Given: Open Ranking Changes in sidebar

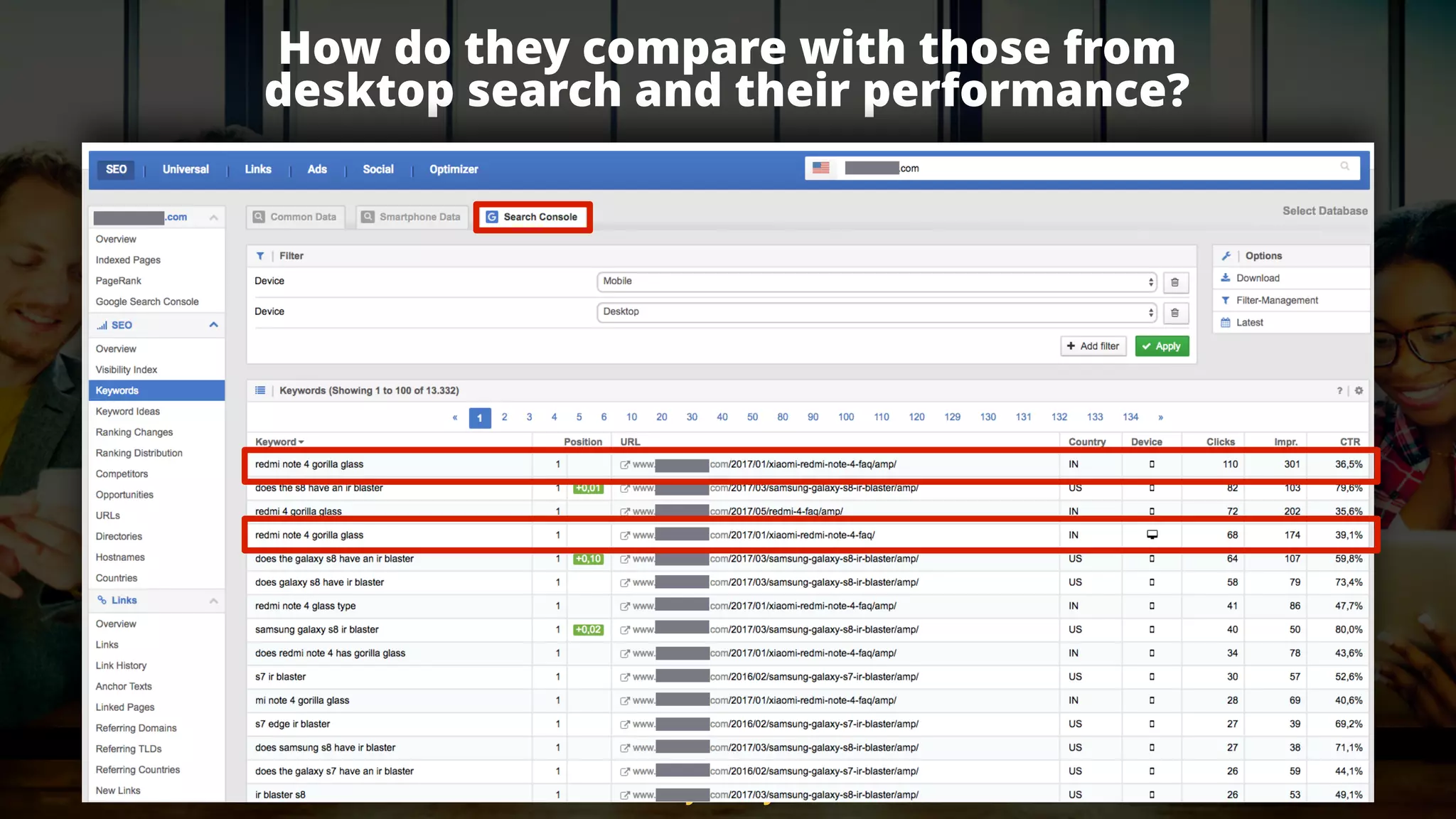Looking at the screenshot, I should click(x=134, y=432).
